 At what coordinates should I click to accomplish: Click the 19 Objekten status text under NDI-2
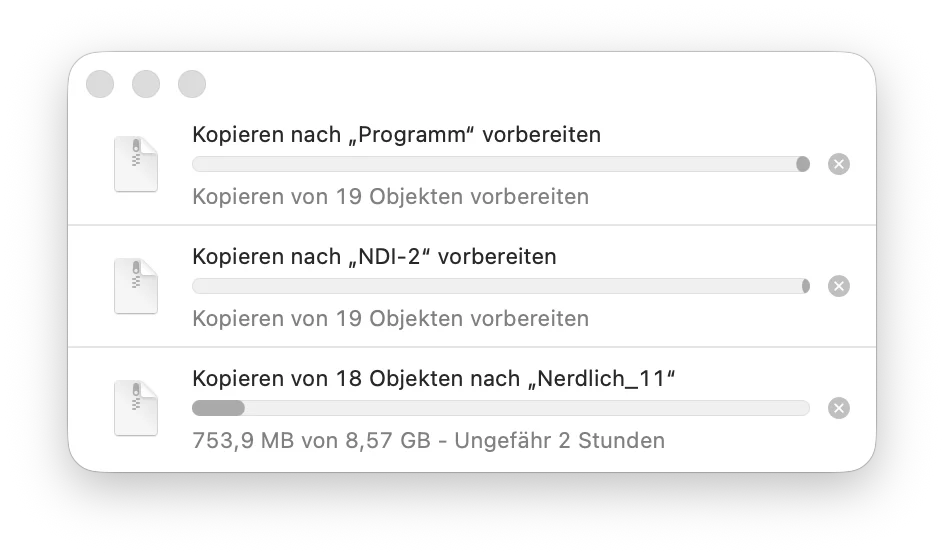coord(390,318)
